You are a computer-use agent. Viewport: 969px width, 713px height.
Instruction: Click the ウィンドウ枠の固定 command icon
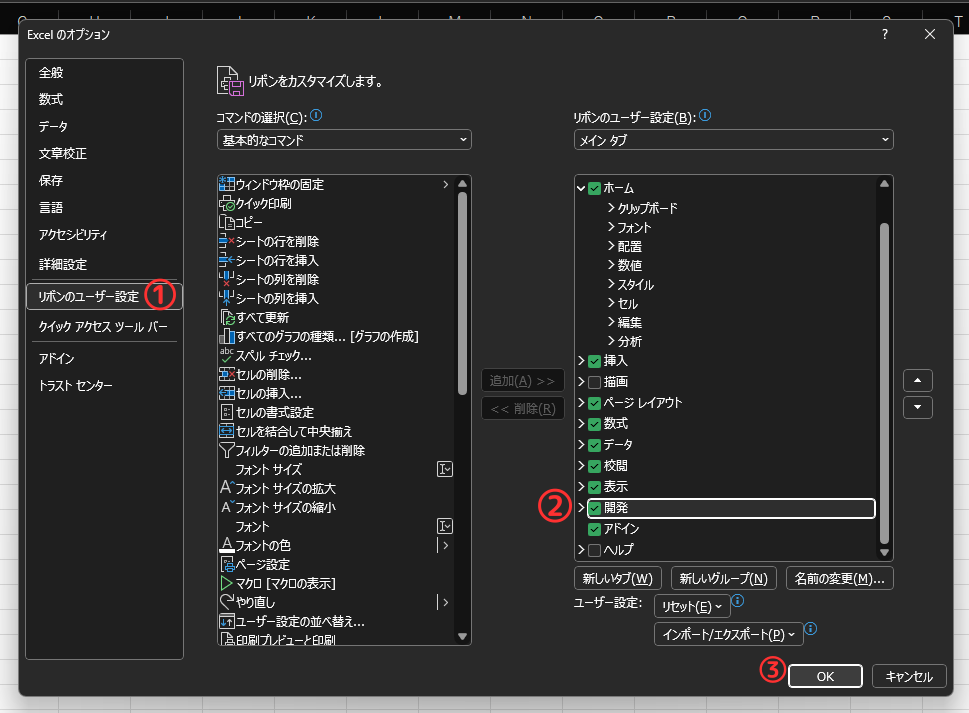point(227,184)
